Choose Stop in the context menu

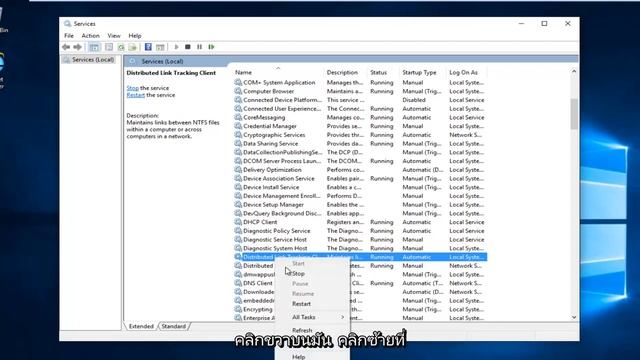(313, 273)
